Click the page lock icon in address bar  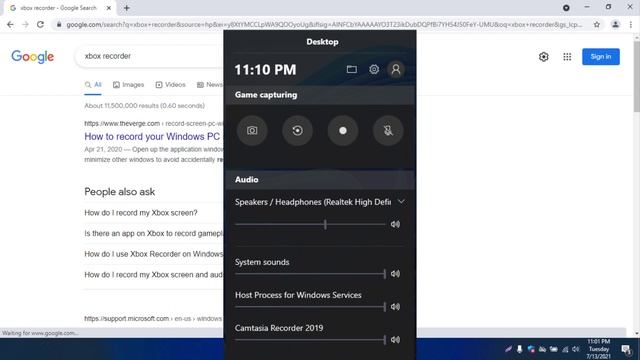pos(59,24)
